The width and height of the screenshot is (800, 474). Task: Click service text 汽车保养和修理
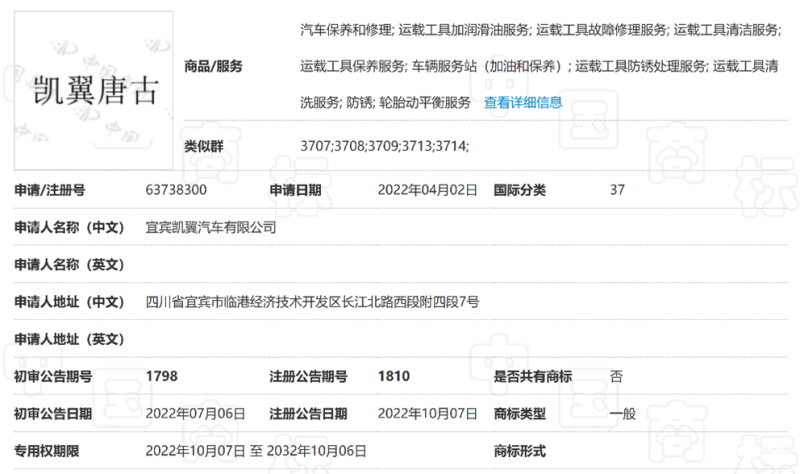click(x=345, y=30)
